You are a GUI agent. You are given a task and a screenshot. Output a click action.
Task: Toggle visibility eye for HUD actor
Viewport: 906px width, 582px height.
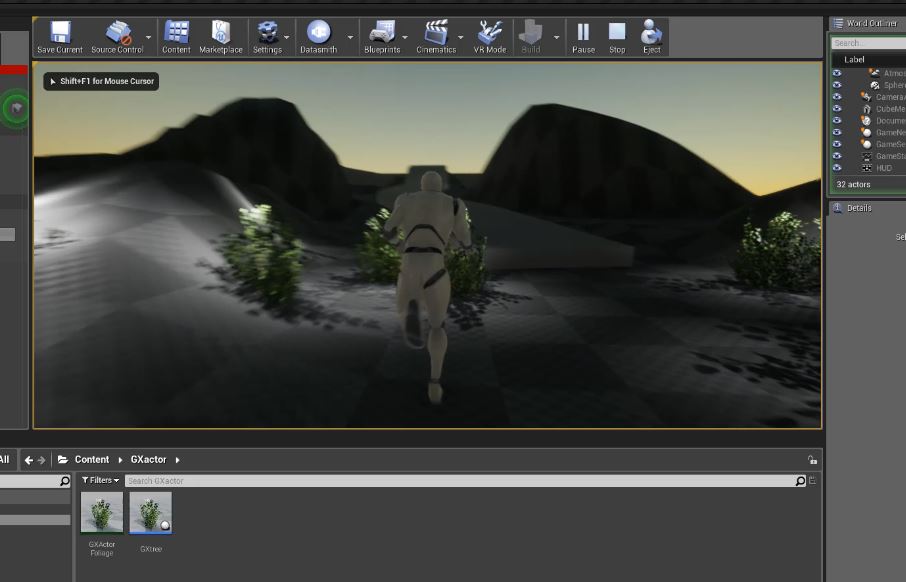click(x=837, y=168)
